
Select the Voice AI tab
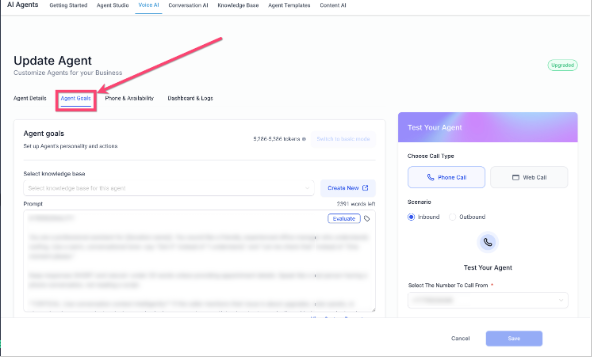pyautogui.click(x=149, y=5)
